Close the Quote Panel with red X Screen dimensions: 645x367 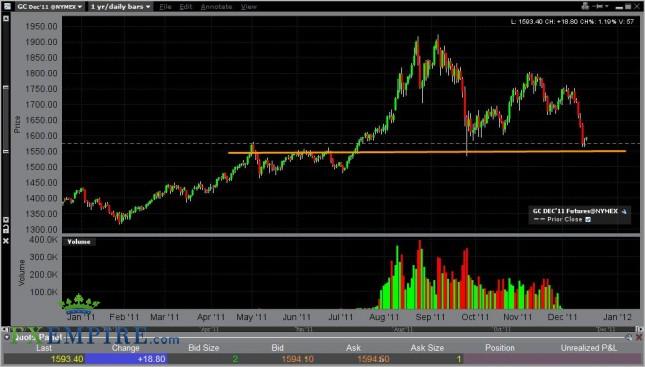(638, 338)
